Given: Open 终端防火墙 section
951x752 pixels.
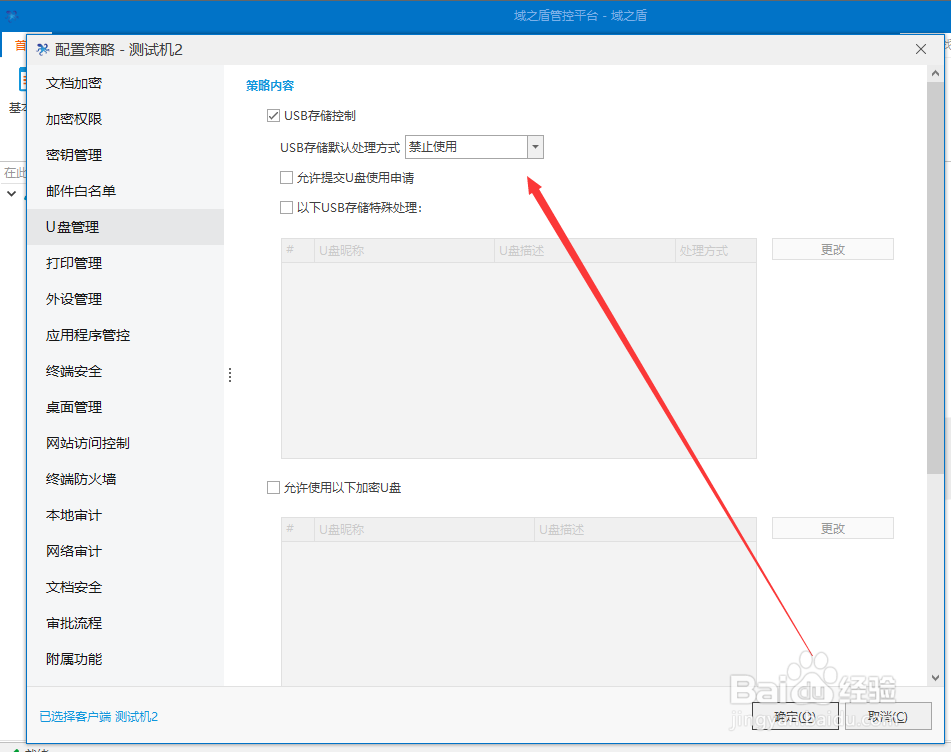Looking at the screenshot, I should pyautogui.click(x=126, y=479).
